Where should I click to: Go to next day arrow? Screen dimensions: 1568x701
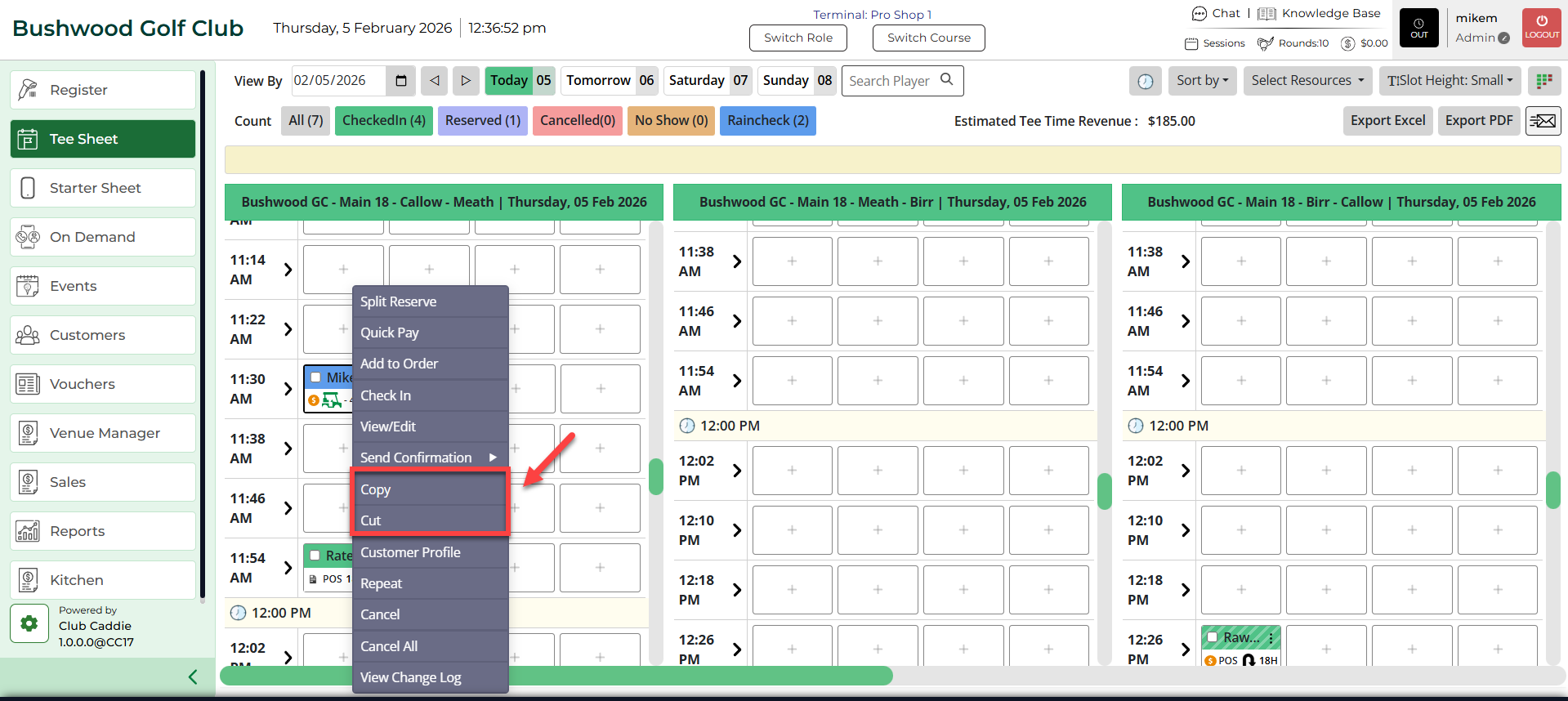coord(466,80)
